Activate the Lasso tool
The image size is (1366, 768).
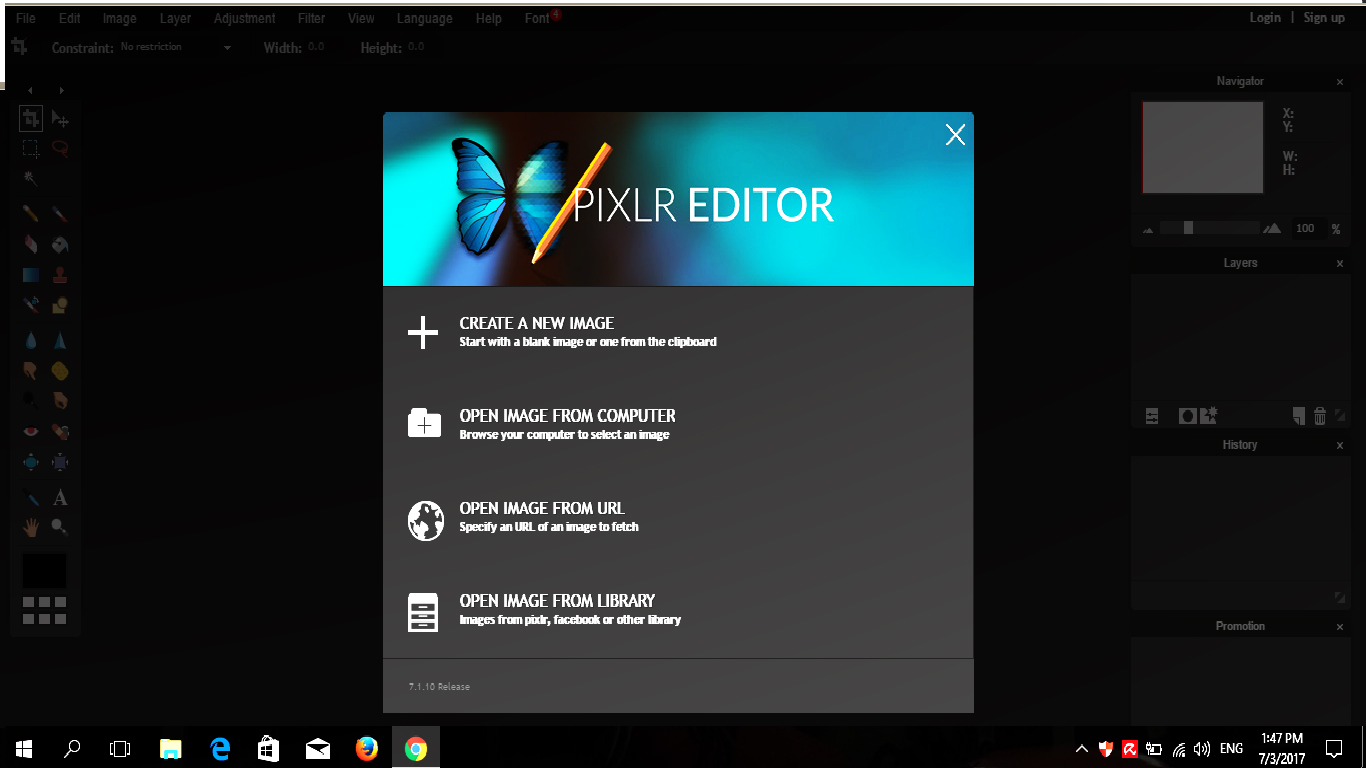[60, 148]
